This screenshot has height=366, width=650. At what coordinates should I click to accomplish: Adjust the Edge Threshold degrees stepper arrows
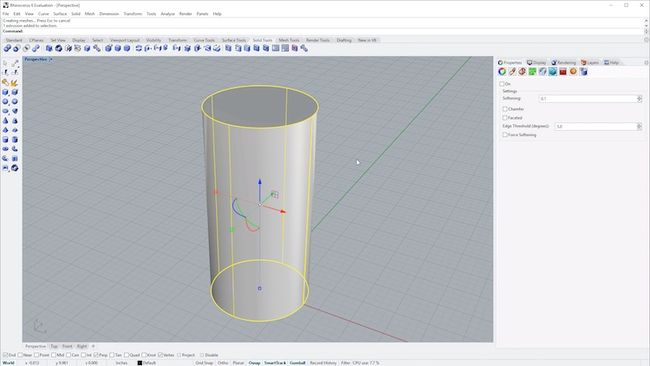pyautogui.click(x=639, y=126)
